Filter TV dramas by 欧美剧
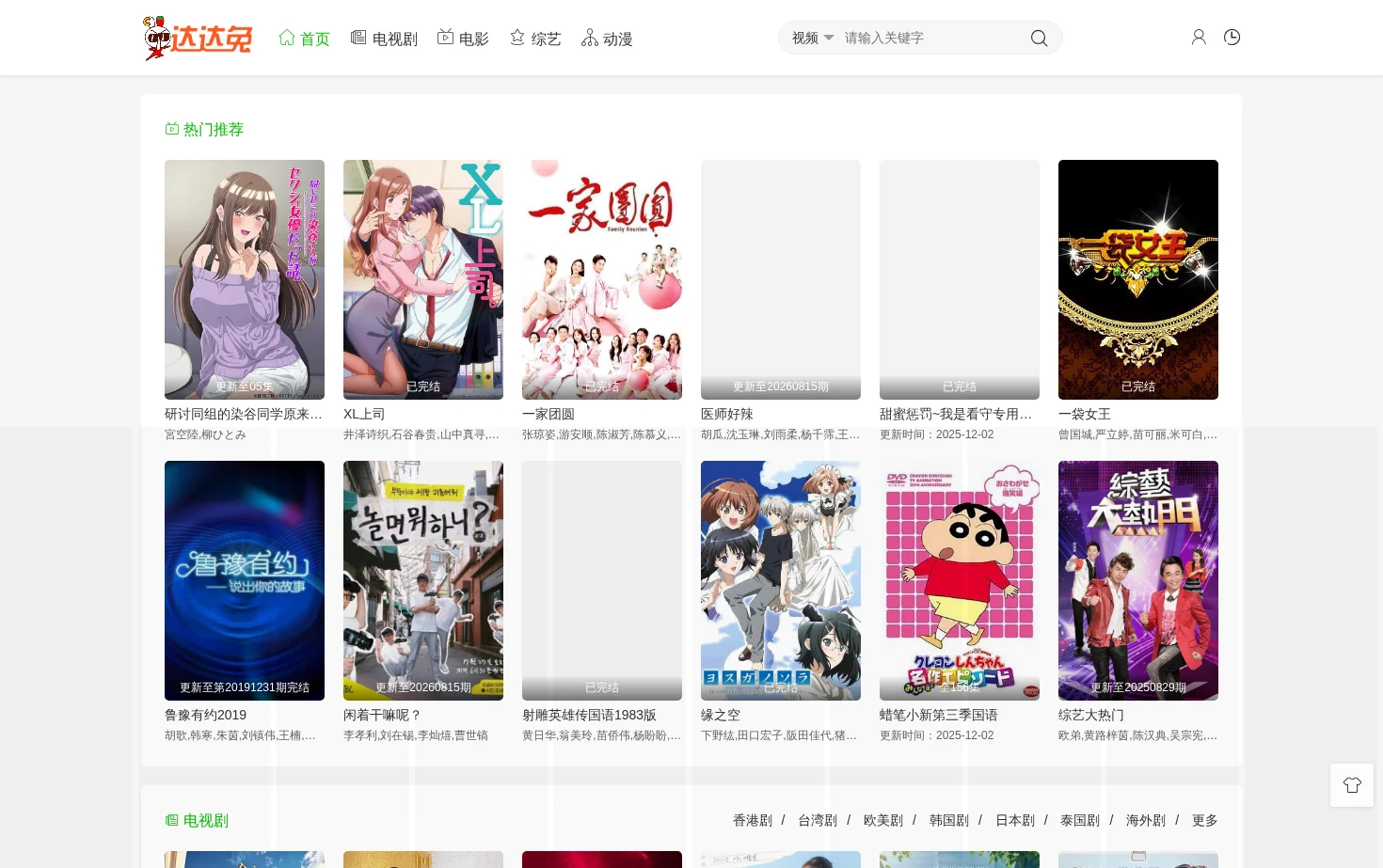 click(883, 820)
